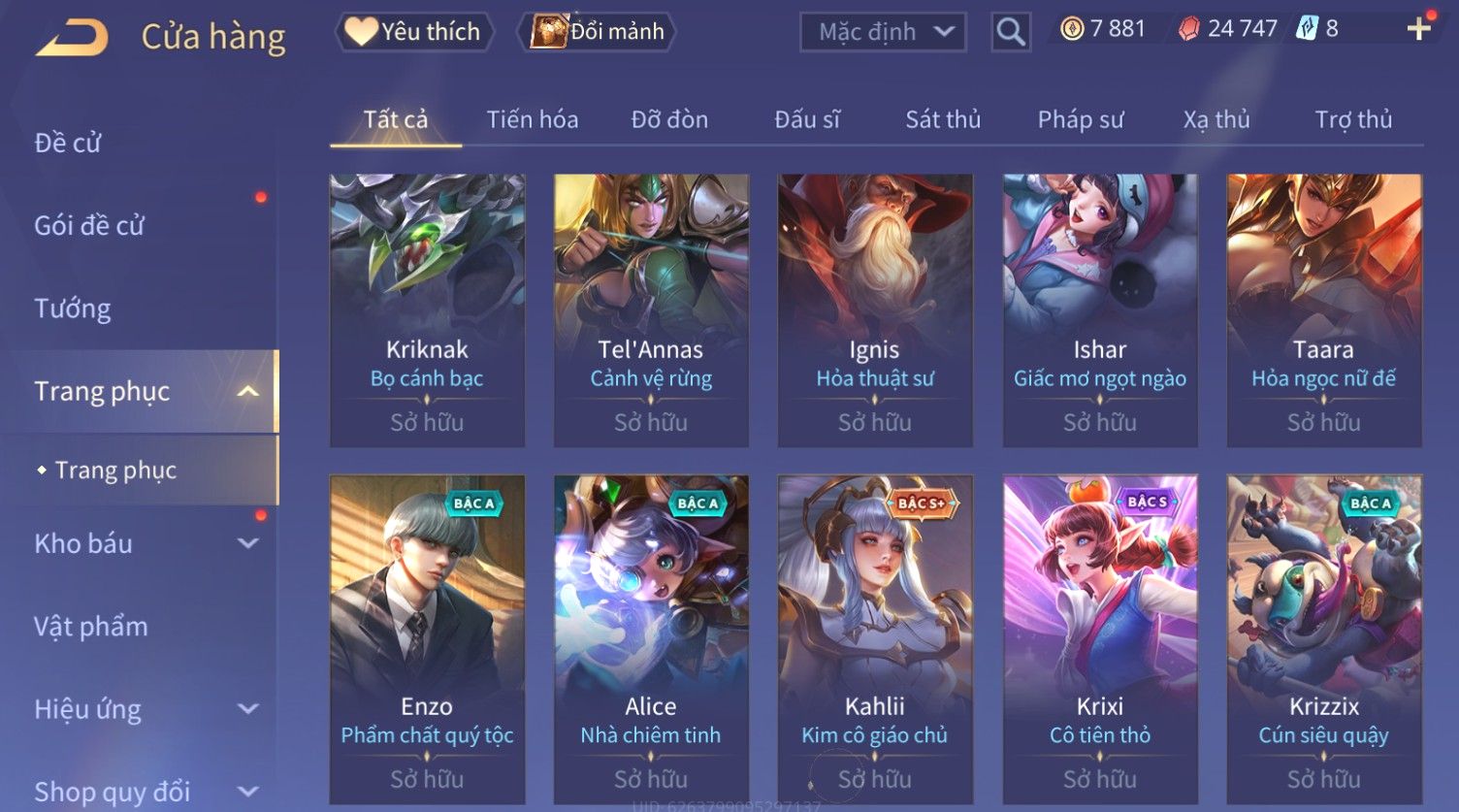Screen dimensions: 1459x812
Task: Open search with the magnifier icon
Action: 1010,32
